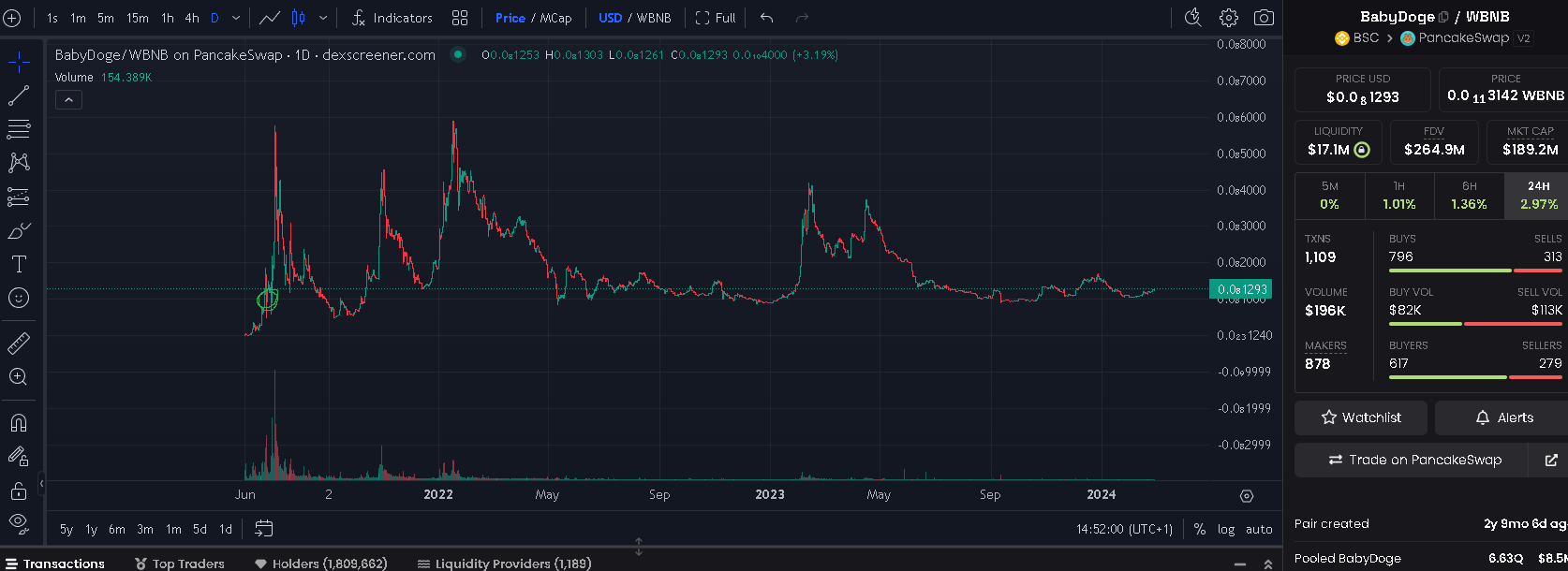Select the ruler measure tool
Viewport: 1568px width, 571px height.
(18, 344)
